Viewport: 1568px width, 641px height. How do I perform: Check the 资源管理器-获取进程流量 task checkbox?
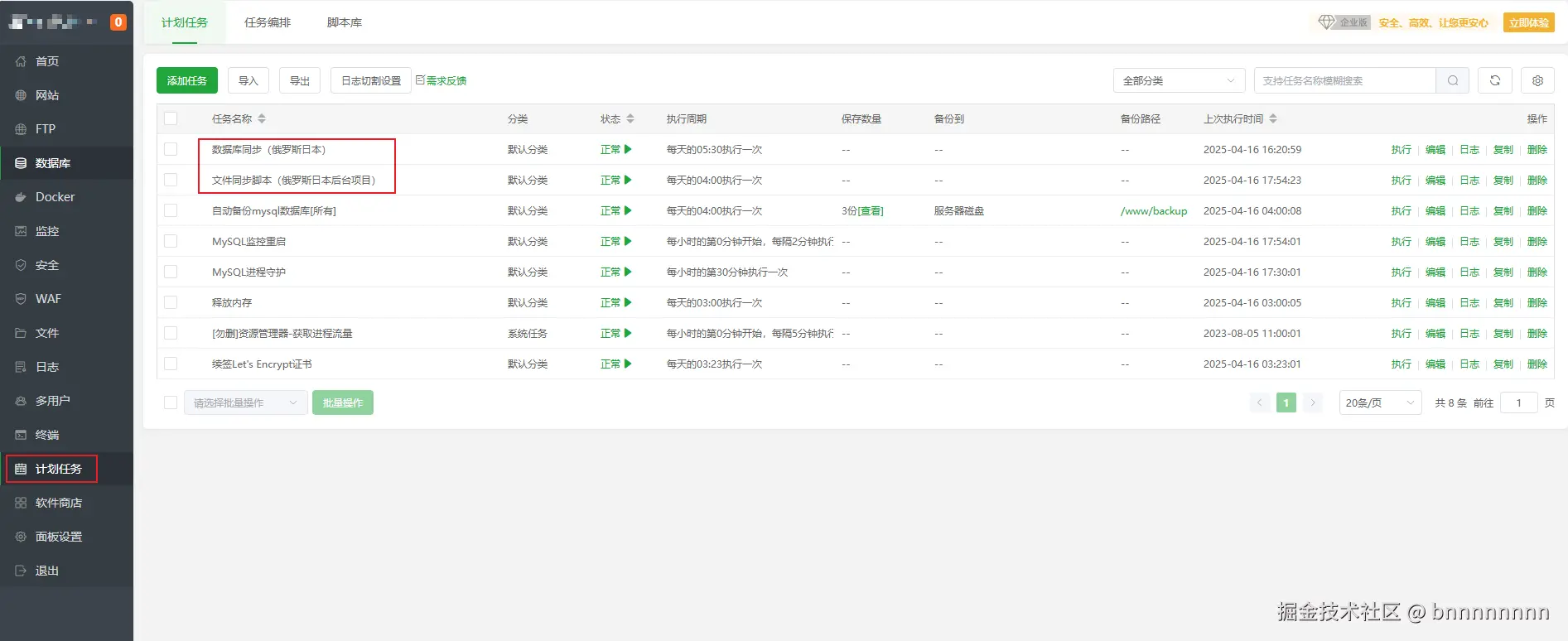click(x=171, y=333)
